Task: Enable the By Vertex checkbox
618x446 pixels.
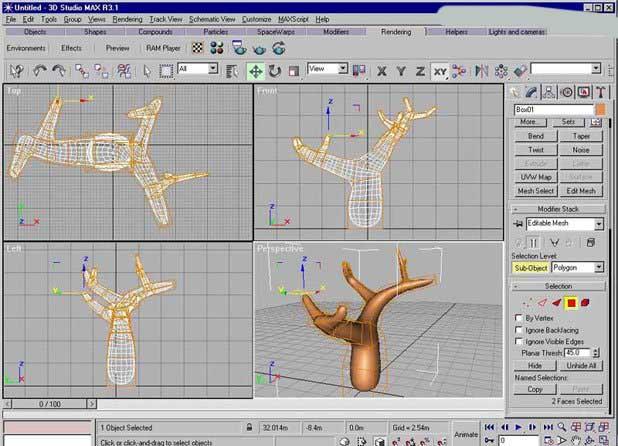Action: pyautogui.click(x=519, y=318)
